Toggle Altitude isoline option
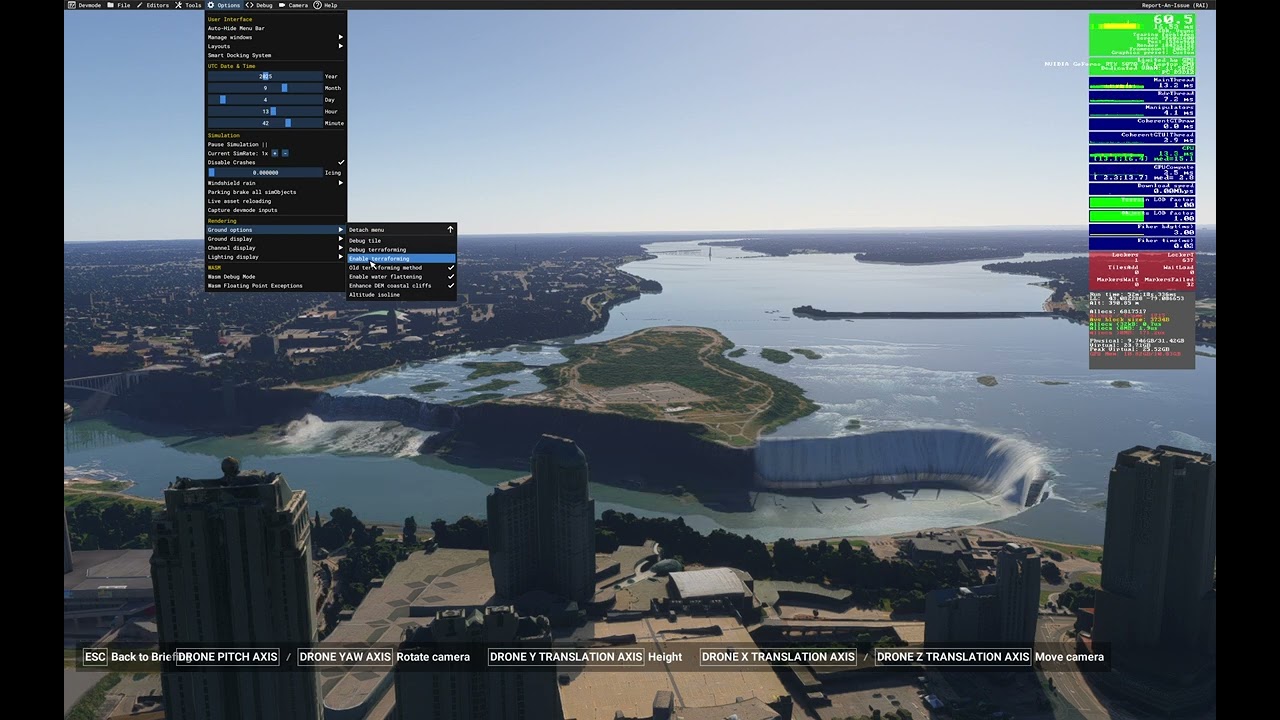 pos(401,295)
